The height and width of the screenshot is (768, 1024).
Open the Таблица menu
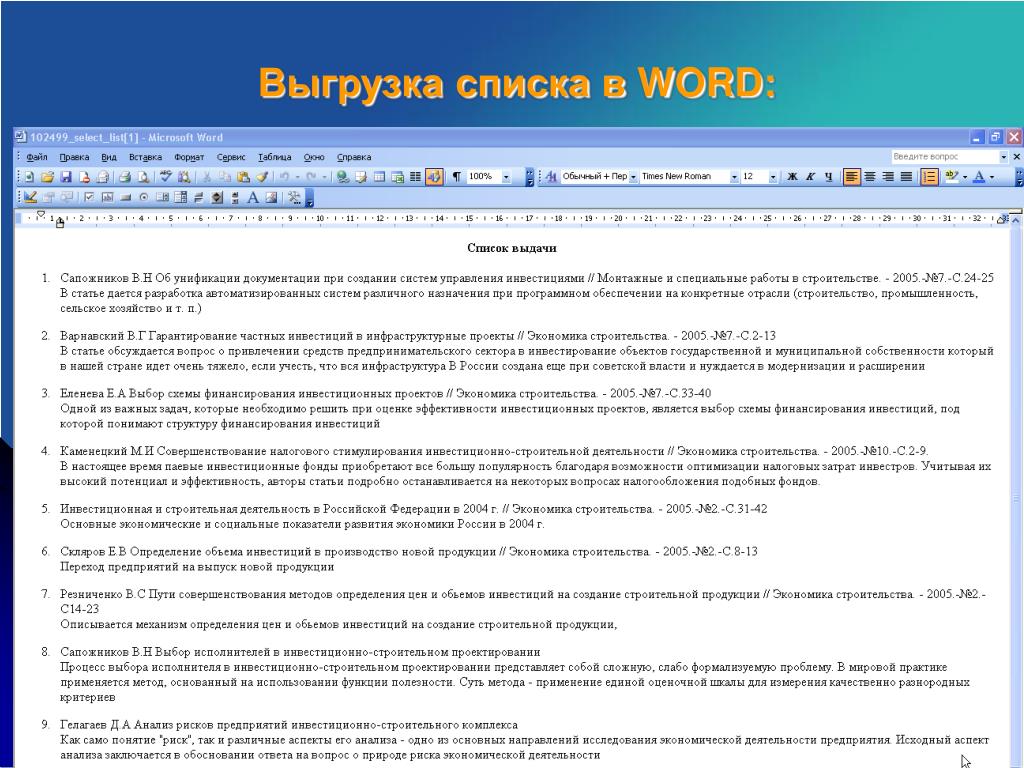tap(275, 157)
